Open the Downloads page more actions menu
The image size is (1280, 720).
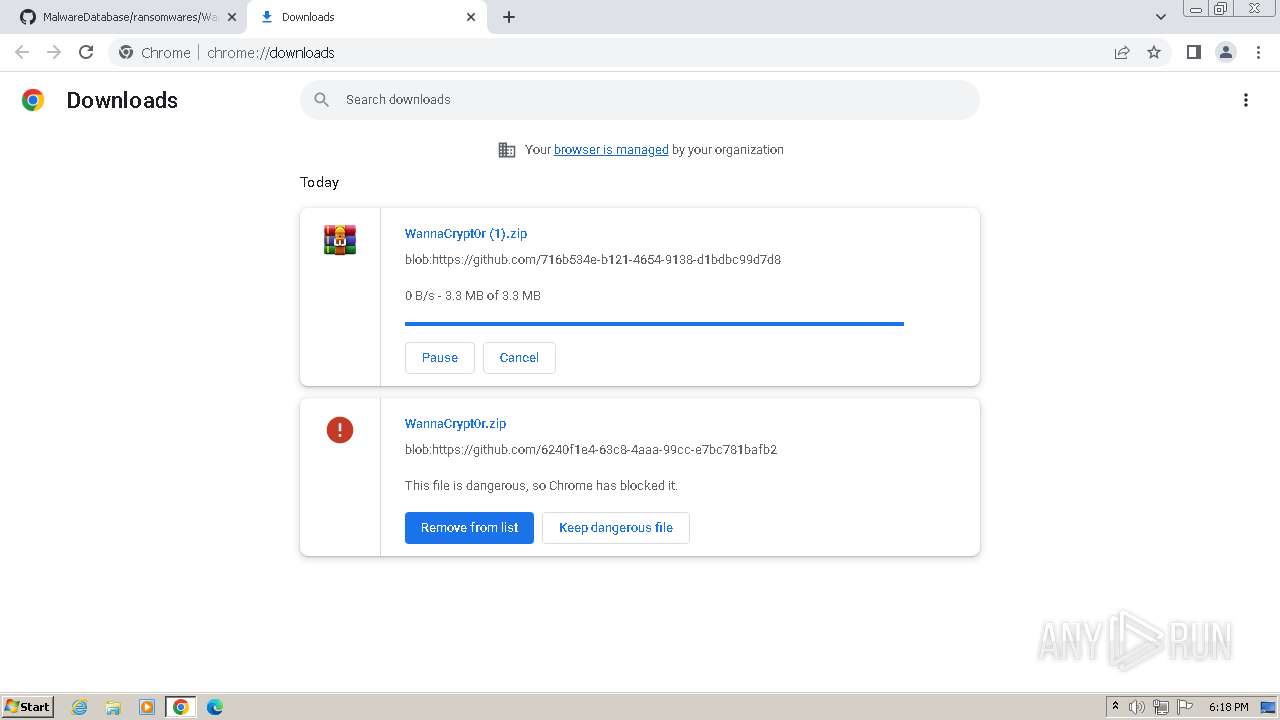1245,100
